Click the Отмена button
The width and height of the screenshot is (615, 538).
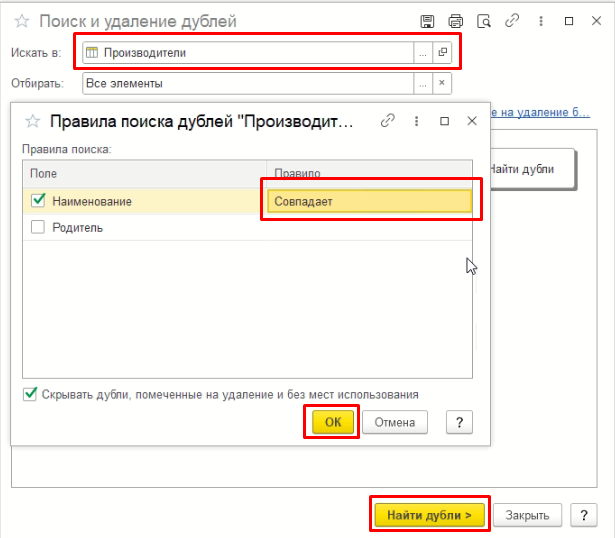[395, 422]
